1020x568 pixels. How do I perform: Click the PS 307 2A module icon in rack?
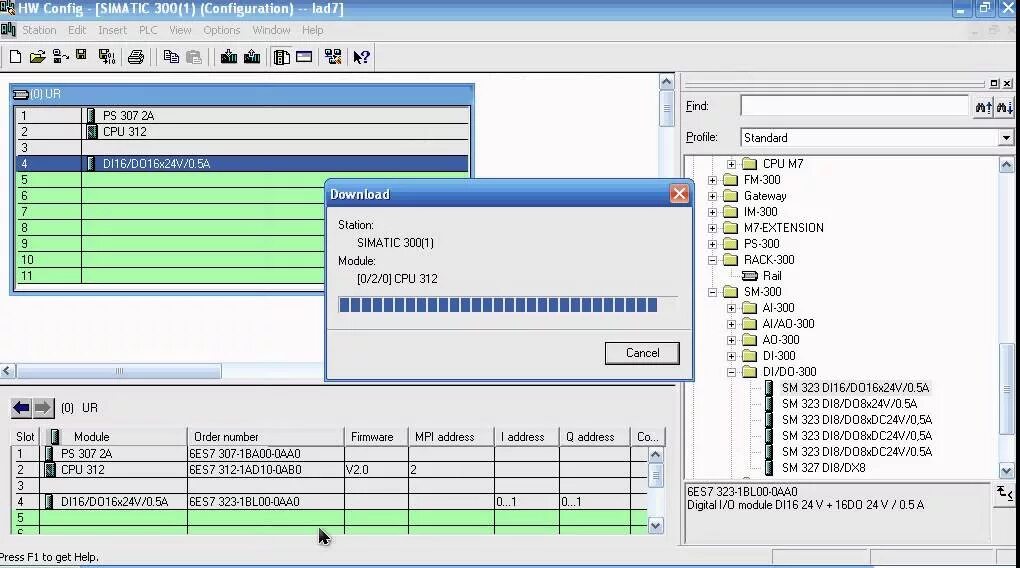91,116
